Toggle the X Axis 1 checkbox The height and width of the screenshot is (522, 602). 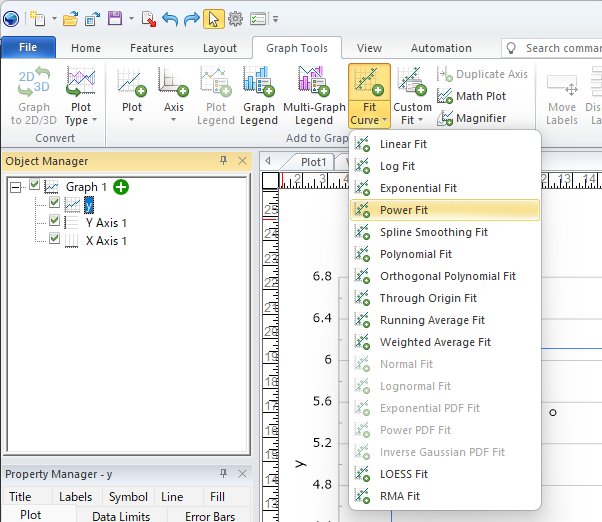(x=55, y=240)
